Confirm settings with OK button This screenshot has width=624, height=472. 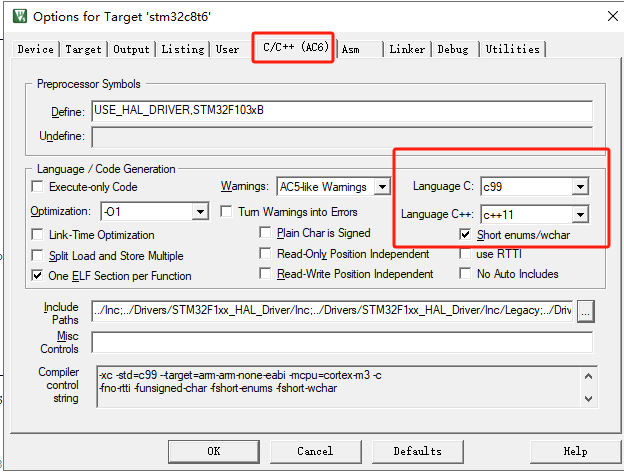214,451
